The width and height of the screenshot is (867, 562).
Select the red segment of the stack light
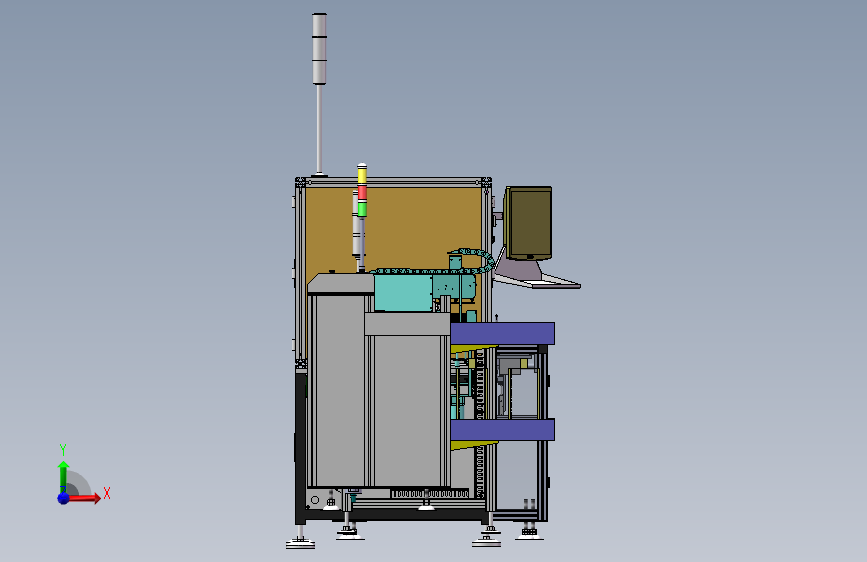tap(362, 192)
